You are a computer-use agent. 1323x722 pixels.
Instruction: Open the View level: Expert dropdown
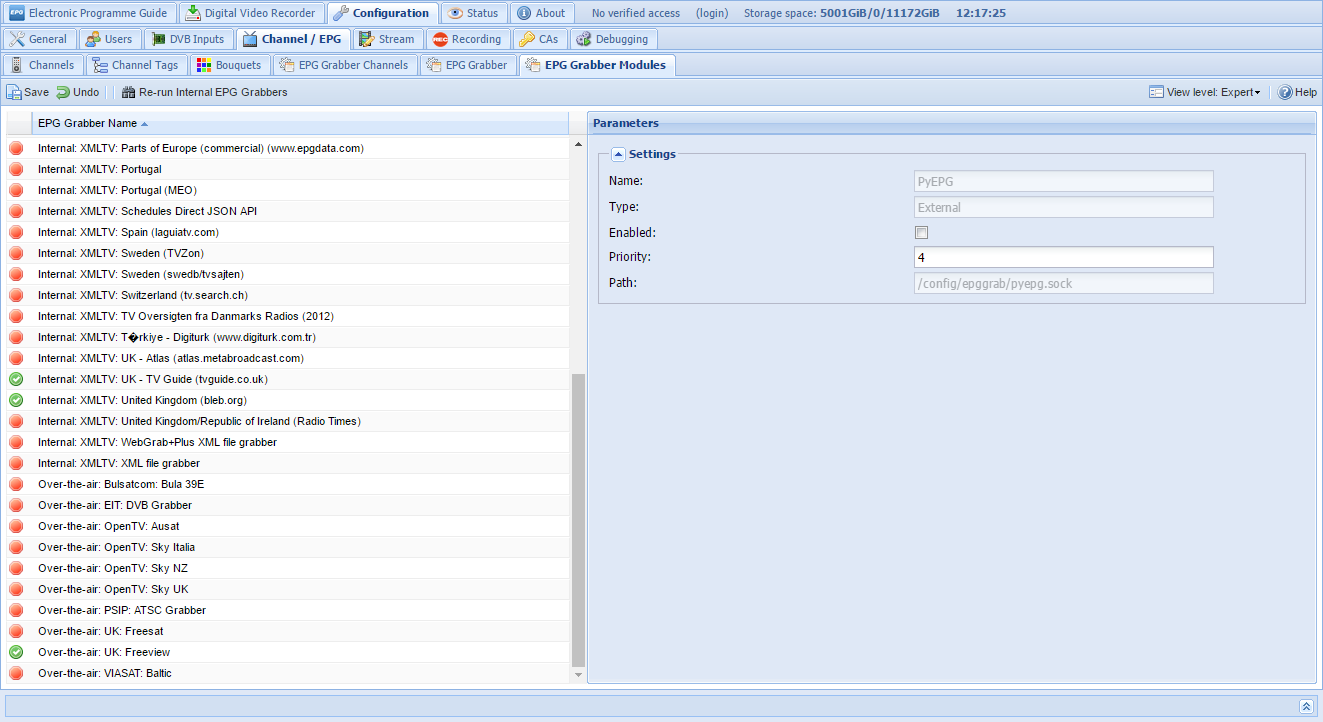point(1205,92)
